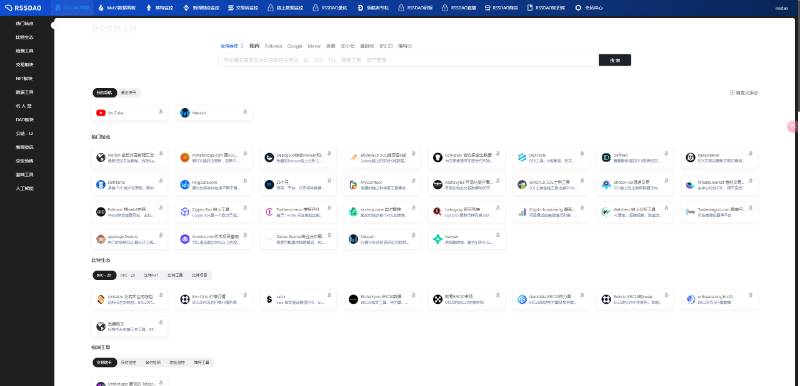Switch search engine to Google tab
Image resolution: width=800 pixels, height=386 pixels.
click(294, 46)
